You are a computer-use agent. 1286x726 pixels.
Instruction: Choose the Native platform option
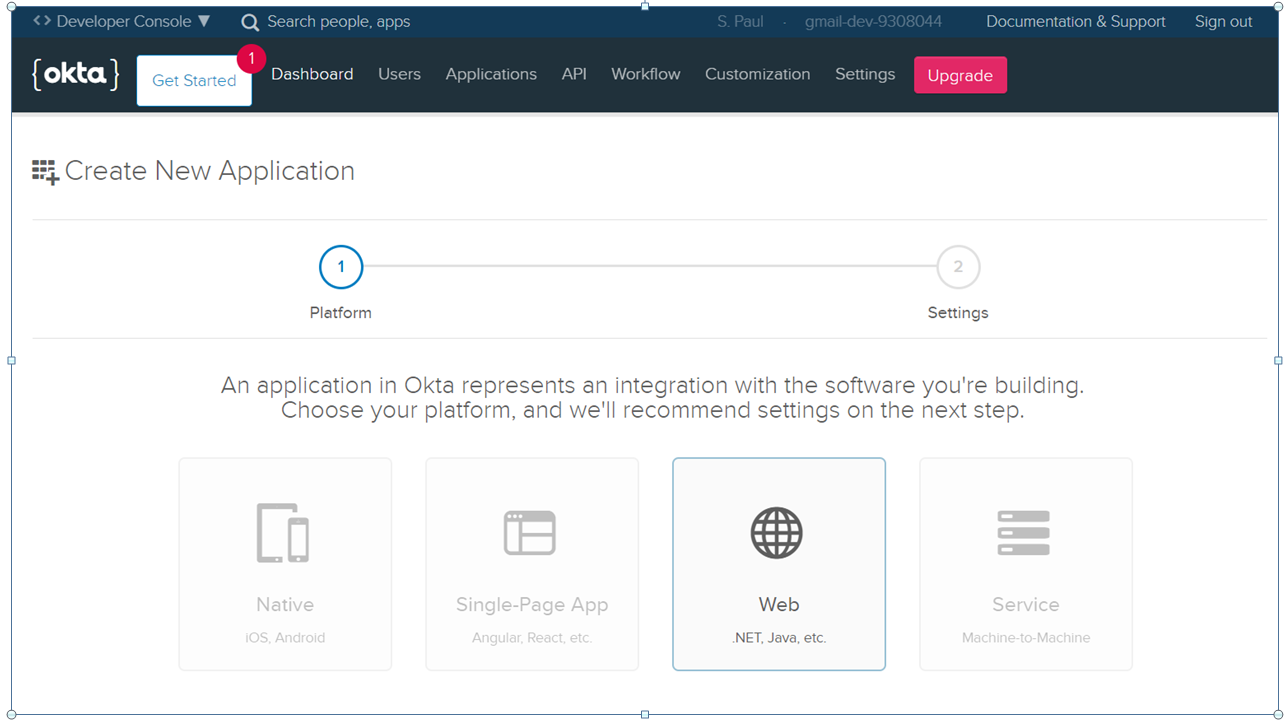pyautogui.click(x=285, y=563)
